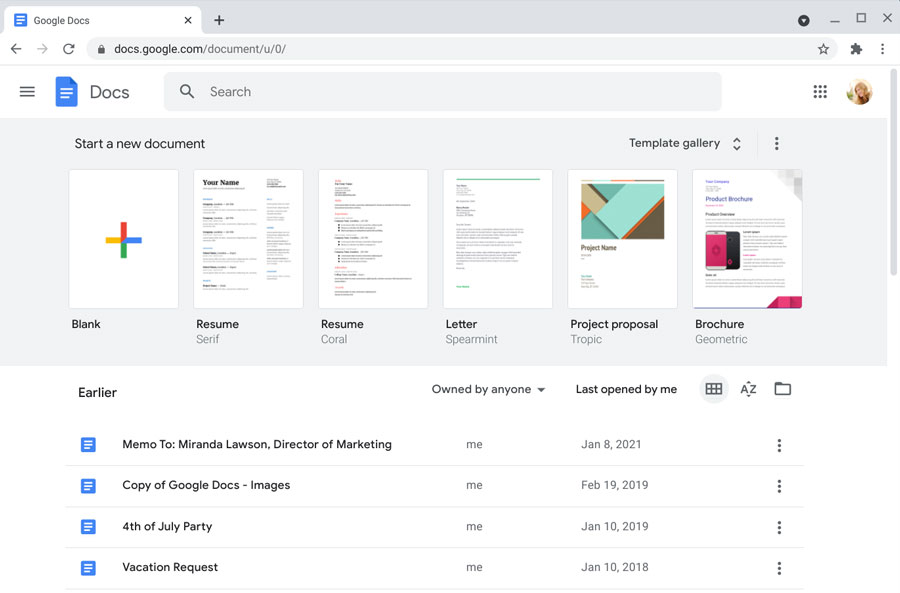
Task: Reload the page
Action: point(68,48)
